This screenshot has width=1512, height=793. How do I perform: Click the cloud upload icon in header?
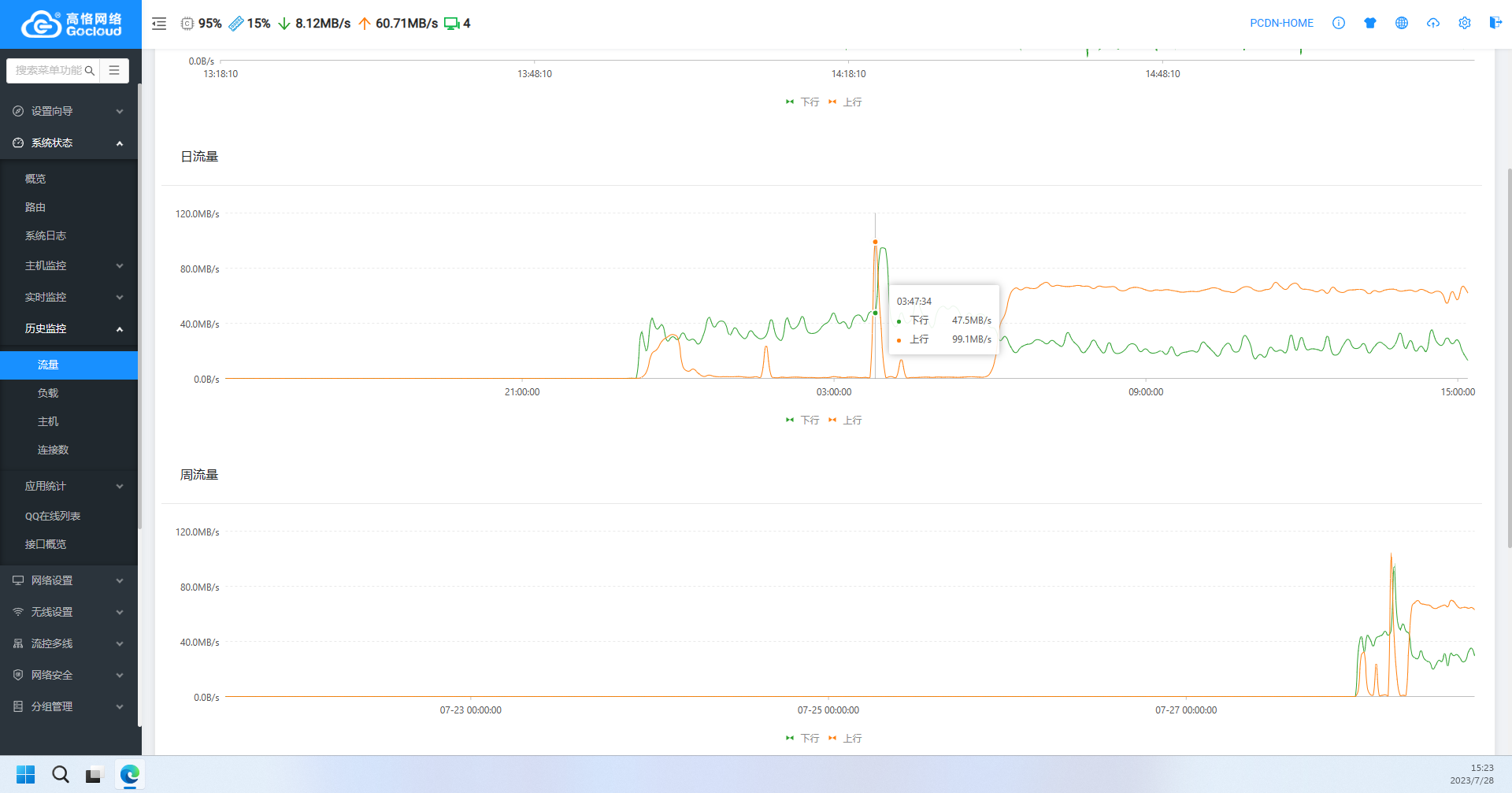pyautogui.click(x=1432, y=23)
